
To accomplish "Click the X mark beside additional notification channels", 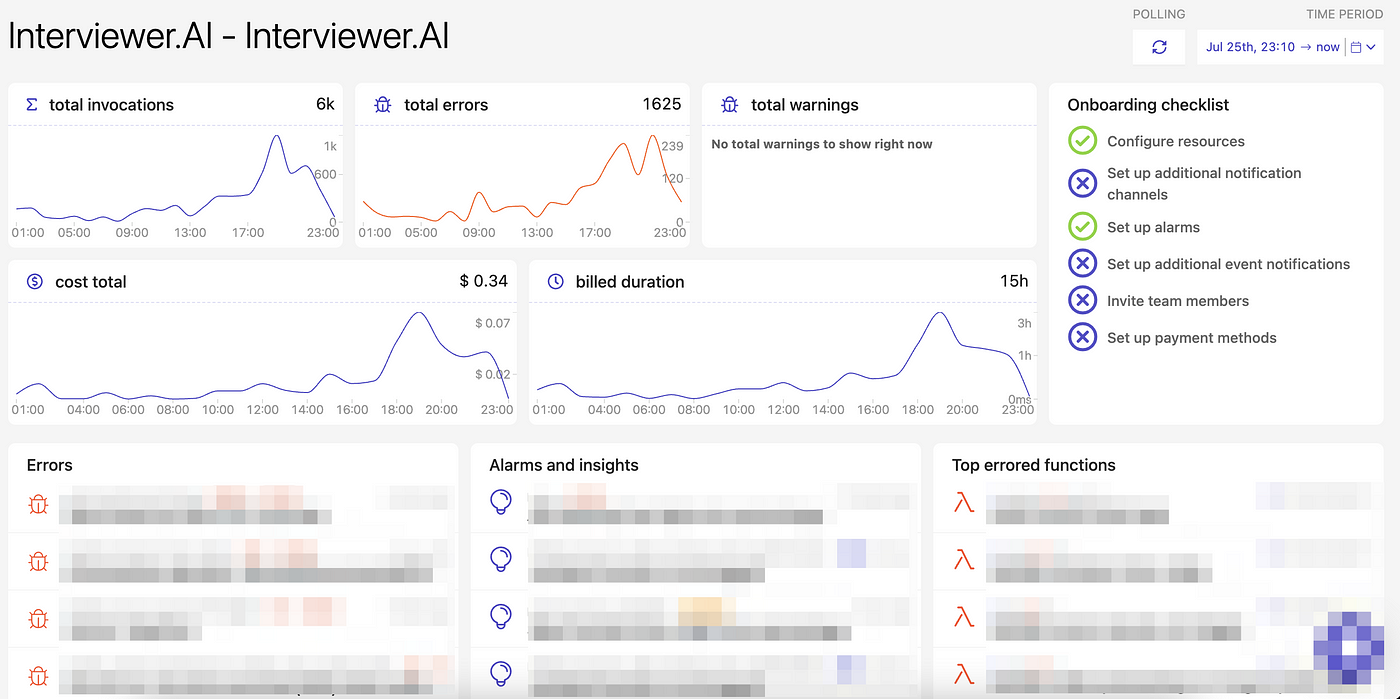I will pos(1082,183).
